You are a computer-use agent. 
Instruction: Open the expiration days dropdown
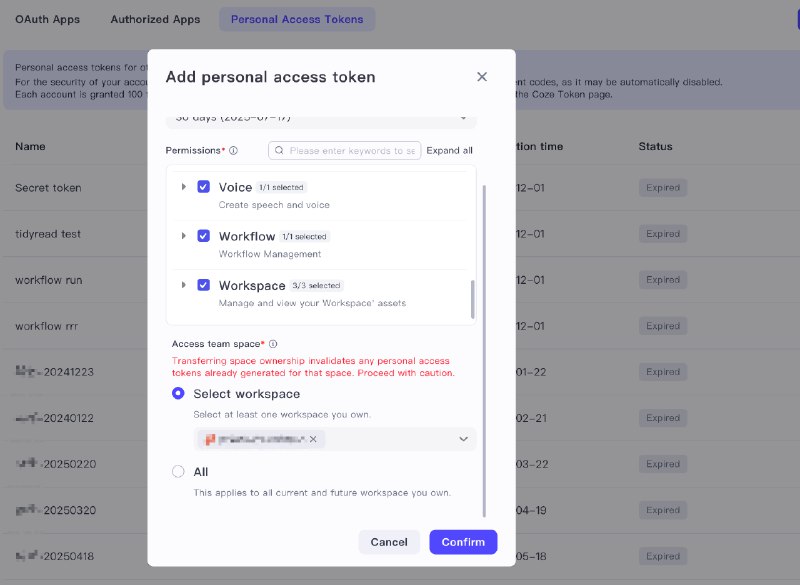point(321,119)
